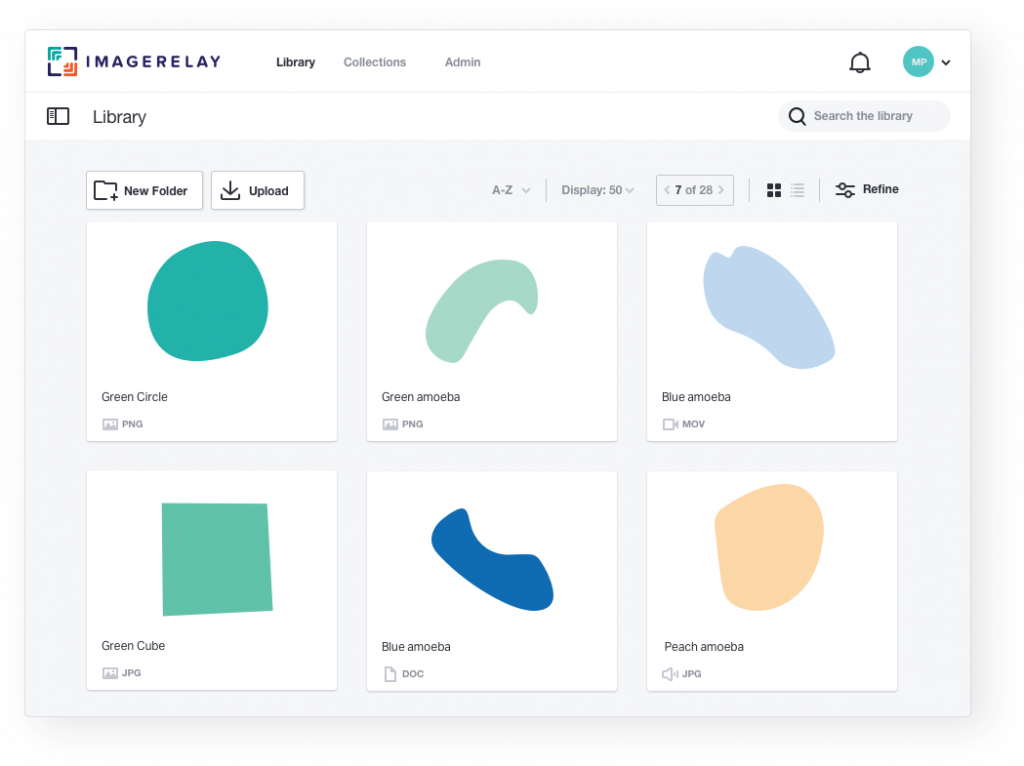Switch to list view layout
The image size is (1024, 766).
(797, 189)
